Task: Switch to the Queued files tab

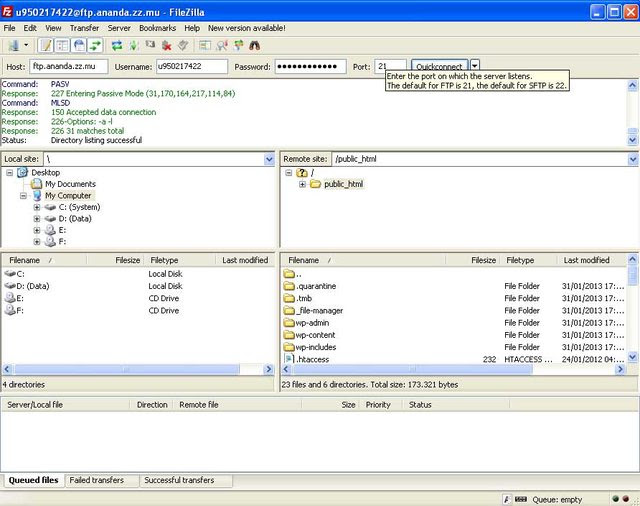Action: [33, 480]
